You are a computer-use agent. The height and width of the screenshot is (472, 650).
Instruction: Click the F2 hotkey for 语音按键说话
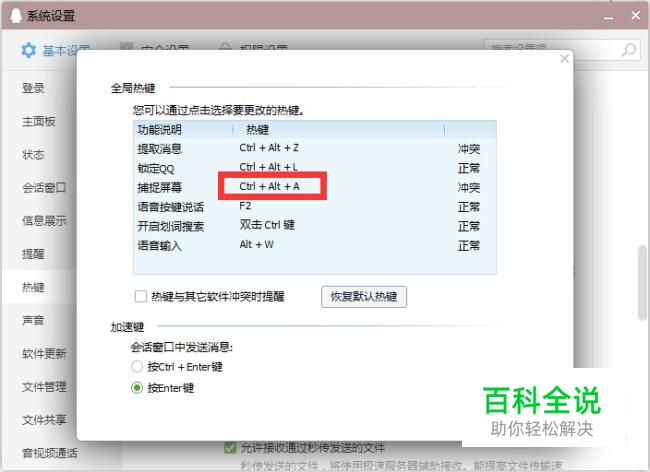pyautogui.click(x=245, y=206)
